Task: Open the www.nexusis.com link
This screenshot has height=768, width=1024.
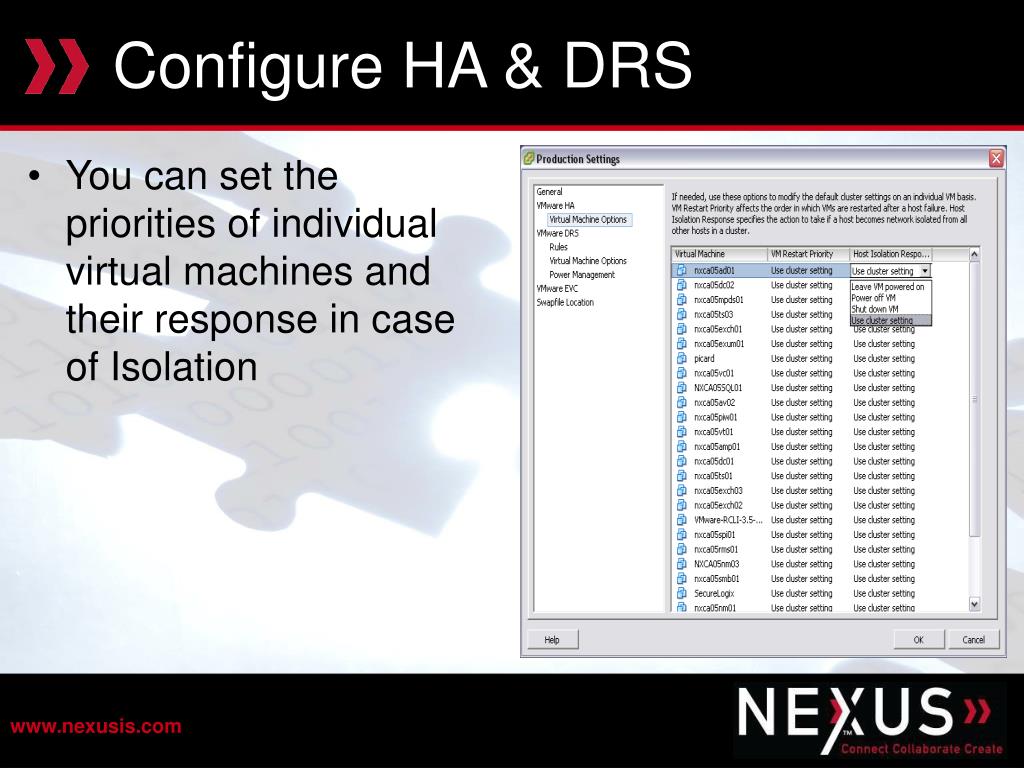Action: [96, 726]
